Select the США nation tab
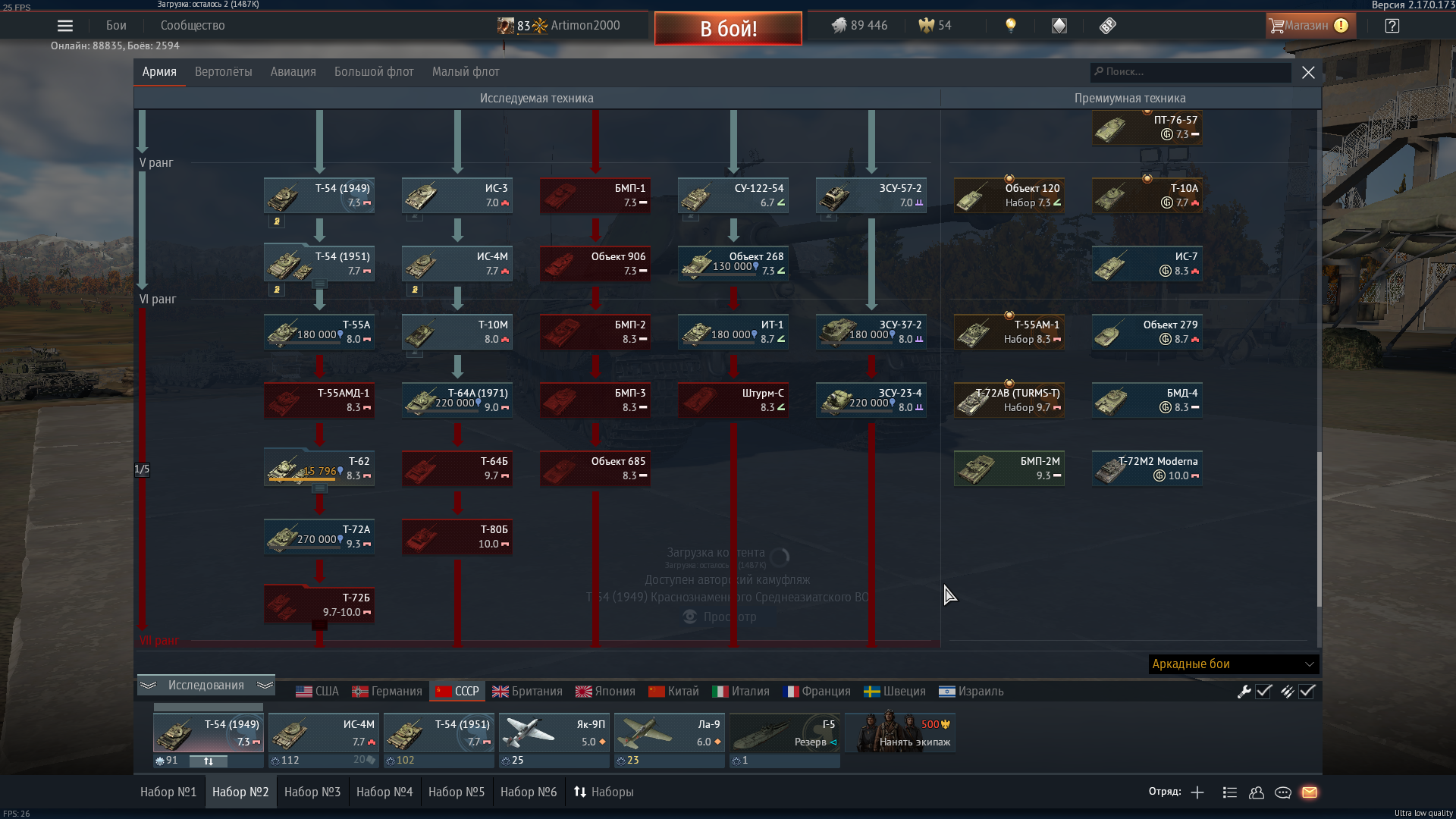This screenshot has height=819, width=1456. pyautogui.click(x=317, y=692)
